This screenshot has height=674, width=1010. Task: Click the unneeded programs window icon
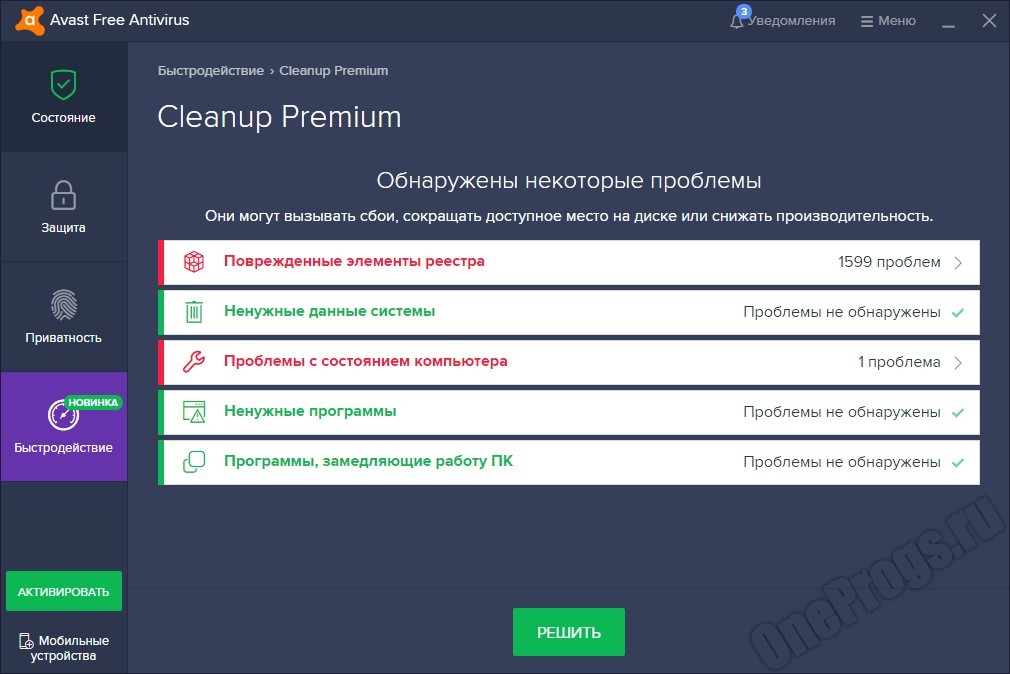[193, 412]
